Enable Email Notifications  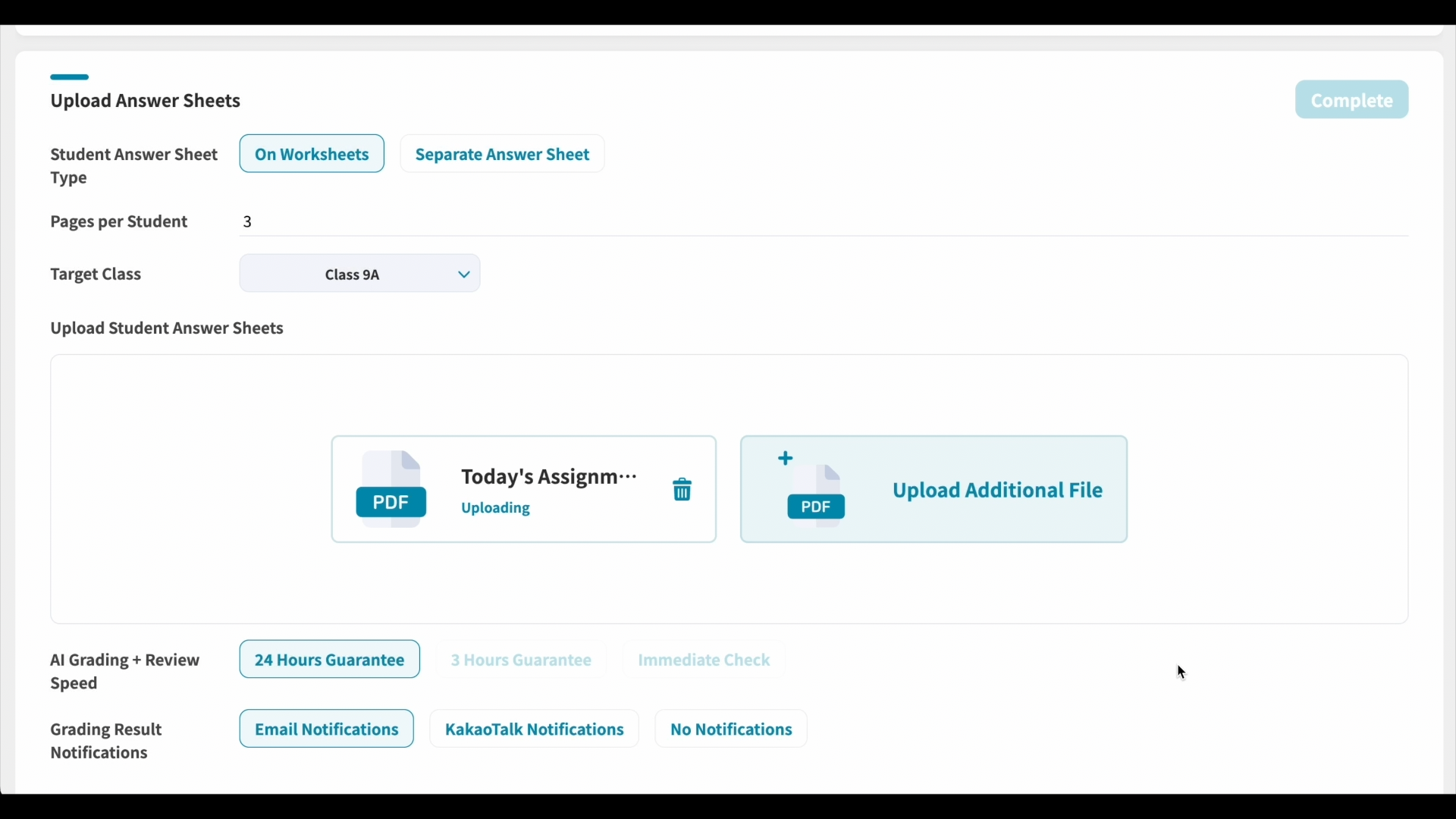click(327, 730)
